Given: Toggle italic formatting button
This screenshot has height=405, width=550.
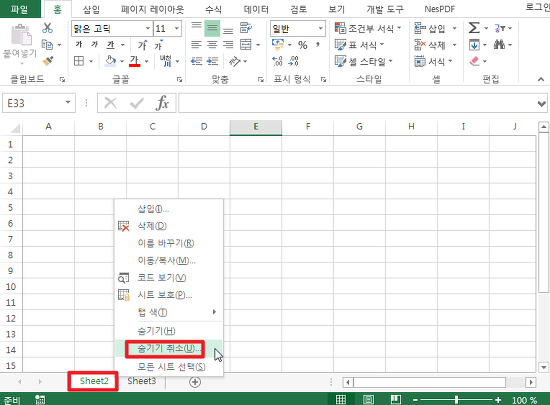Looking at the screenshot, I should (x=94, y=45).
